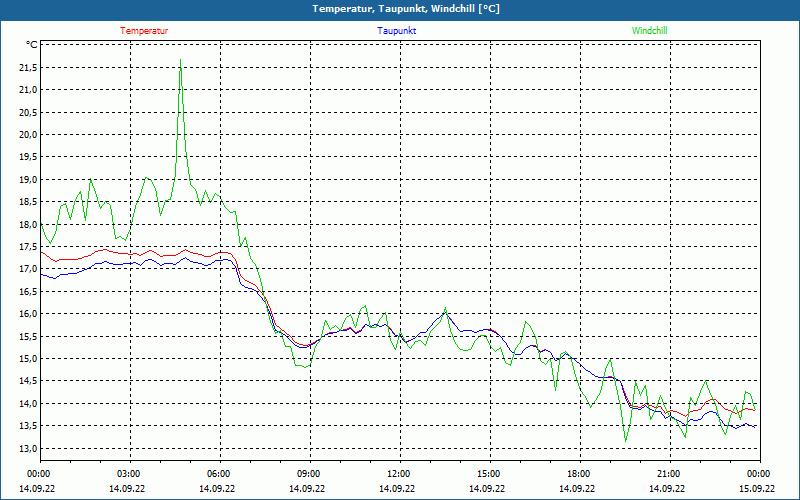Click the 20,5 y-axis value
800x500 pixels.
tap(28, 112)
